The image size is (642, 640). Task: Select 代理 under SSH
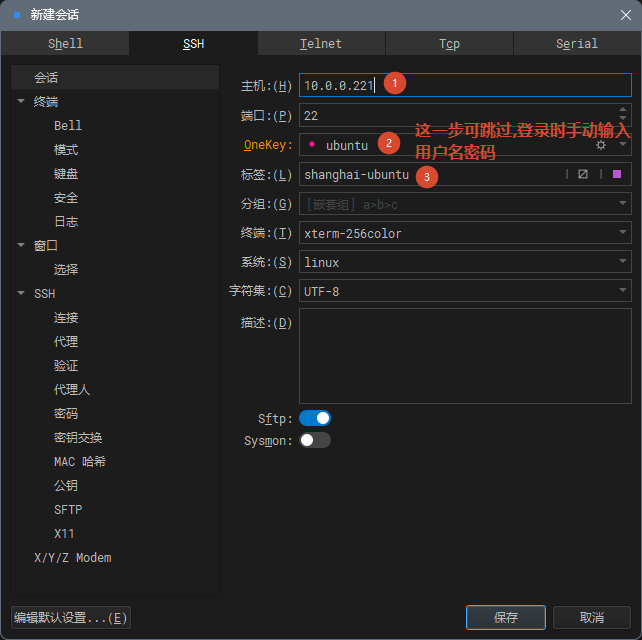[x=66, y=341]
